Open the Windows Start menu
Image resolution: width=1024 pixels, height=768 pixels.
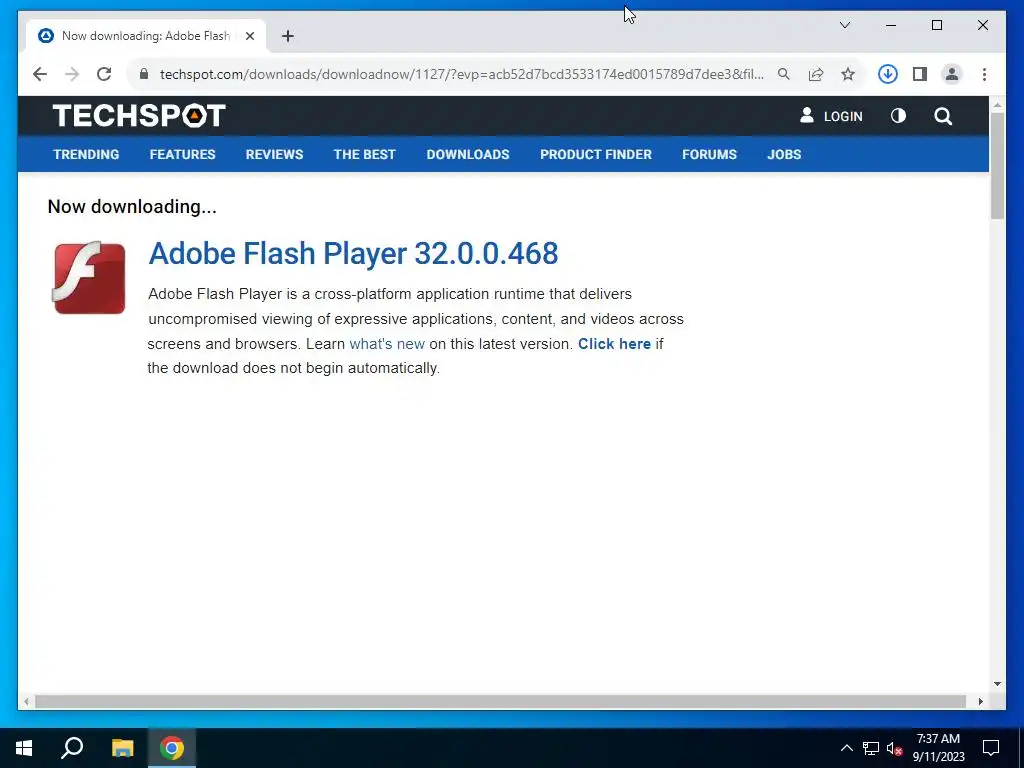pos(24,748)
